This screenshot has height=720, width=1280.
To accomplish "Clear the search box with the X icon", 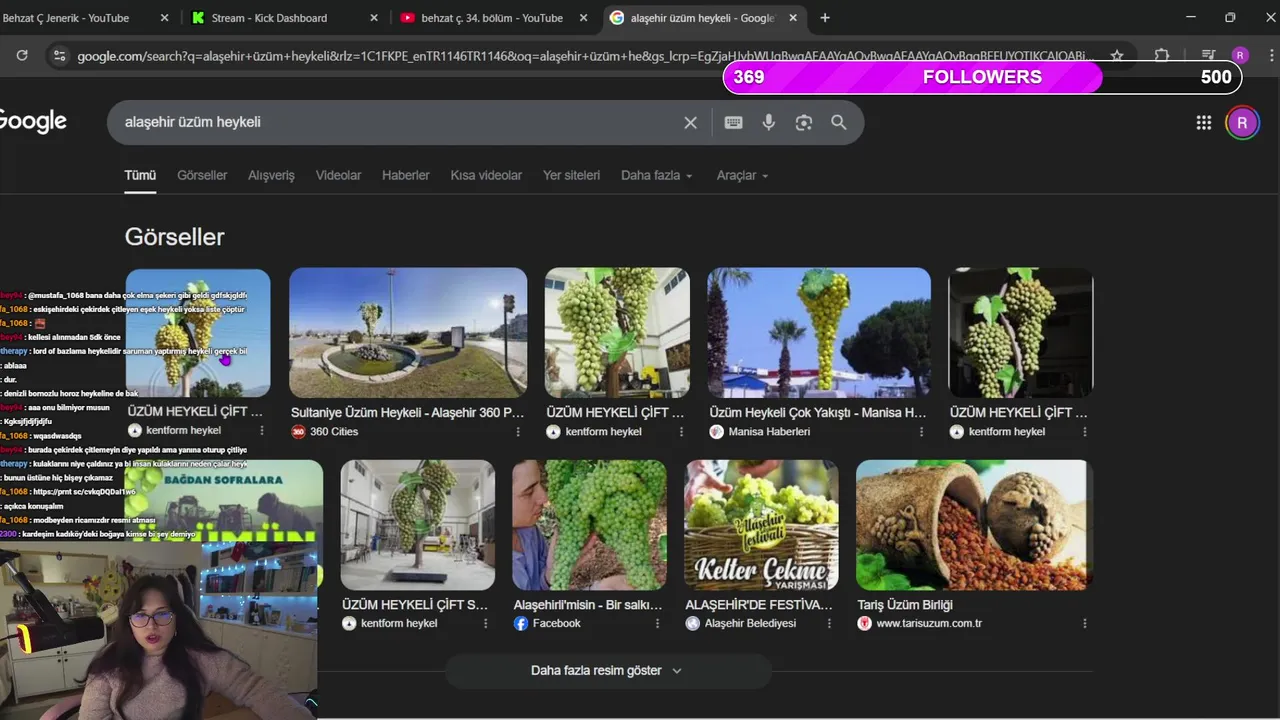I will [690, 122].
